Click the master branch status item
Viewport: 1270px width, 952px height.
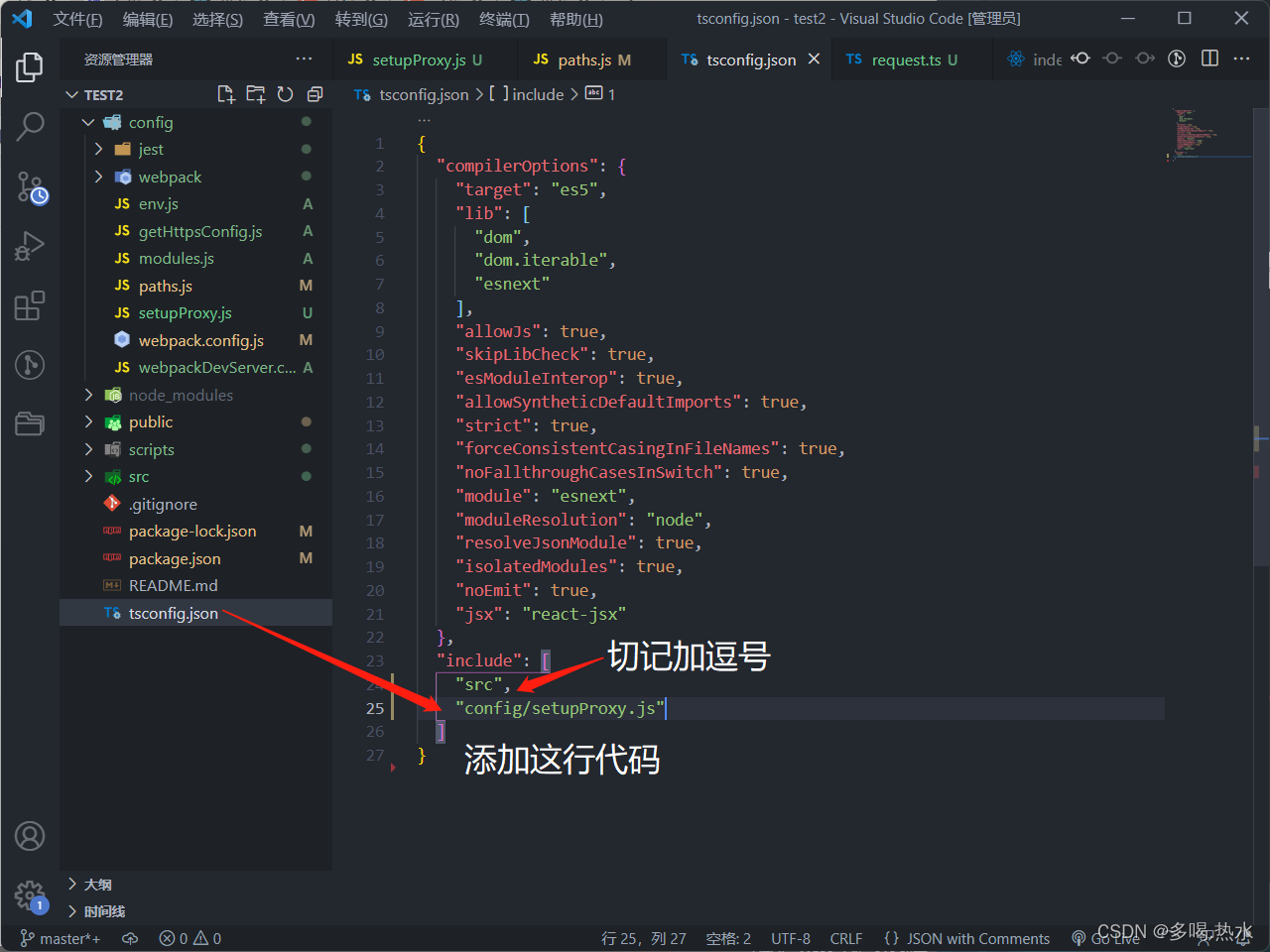click(x=61, y=938)
